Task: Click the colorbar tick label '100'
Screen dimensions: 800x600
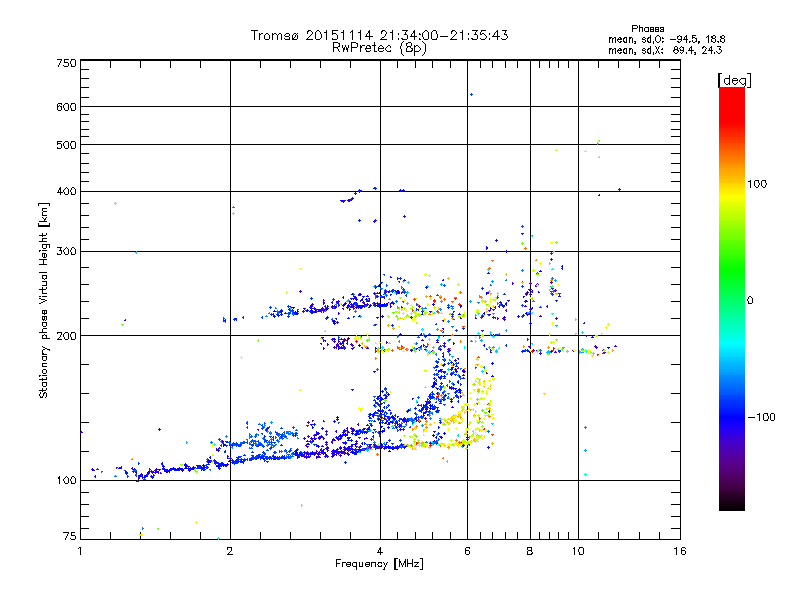Action: [x=757, y=184]
